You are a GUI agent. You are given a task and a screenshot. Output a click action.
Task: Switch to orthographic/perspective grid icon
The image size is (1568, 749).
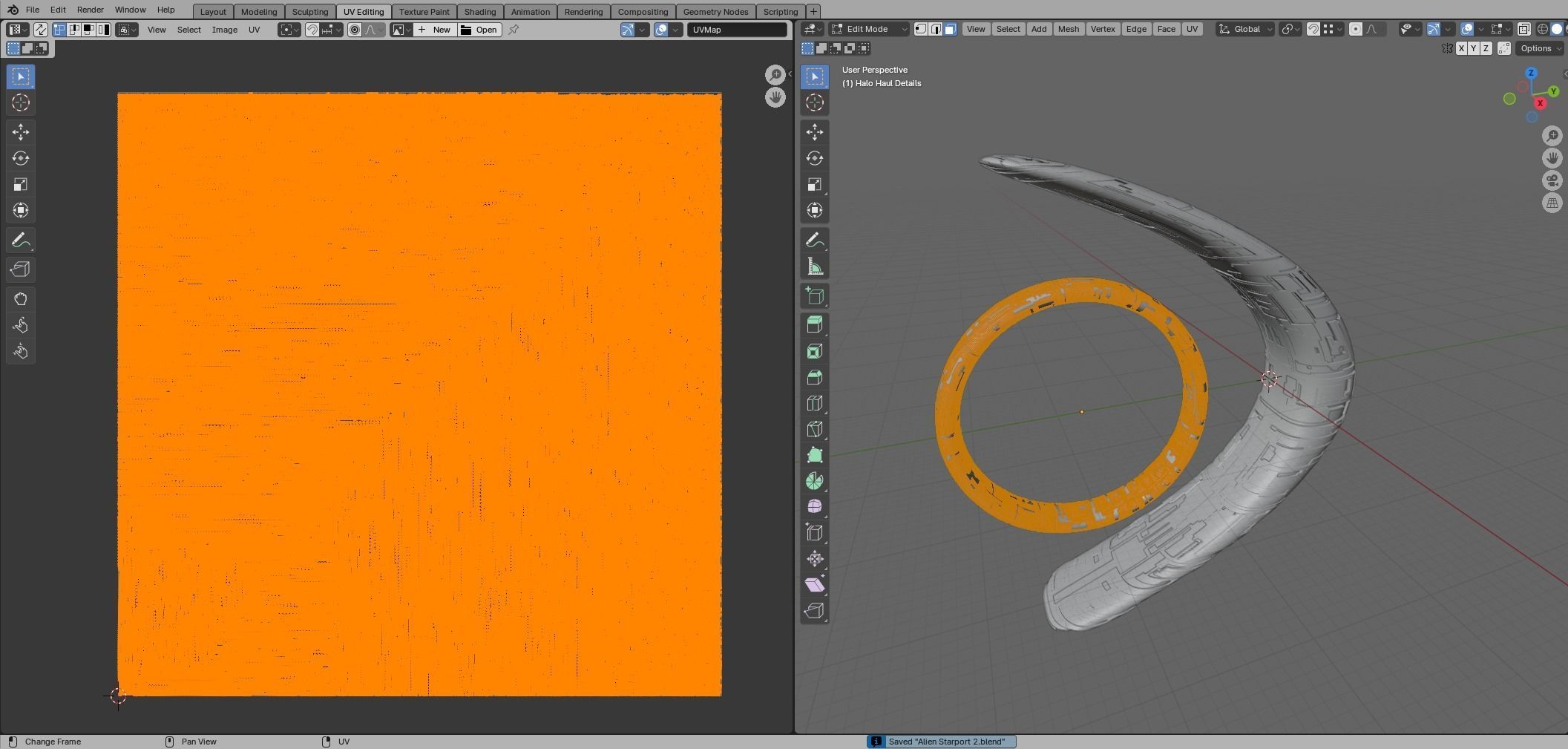1552,203
